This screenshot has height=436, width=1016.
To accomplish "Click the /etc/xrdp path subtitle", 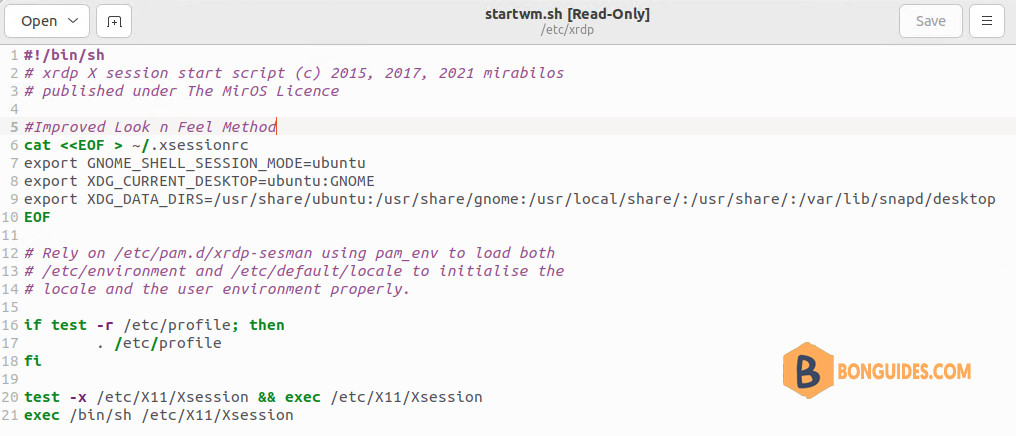I will click(567, 30).
